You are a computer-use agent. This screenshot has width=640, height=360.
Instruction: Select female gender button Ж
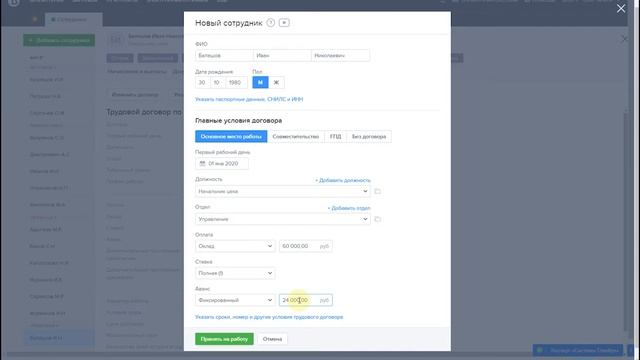276,82
